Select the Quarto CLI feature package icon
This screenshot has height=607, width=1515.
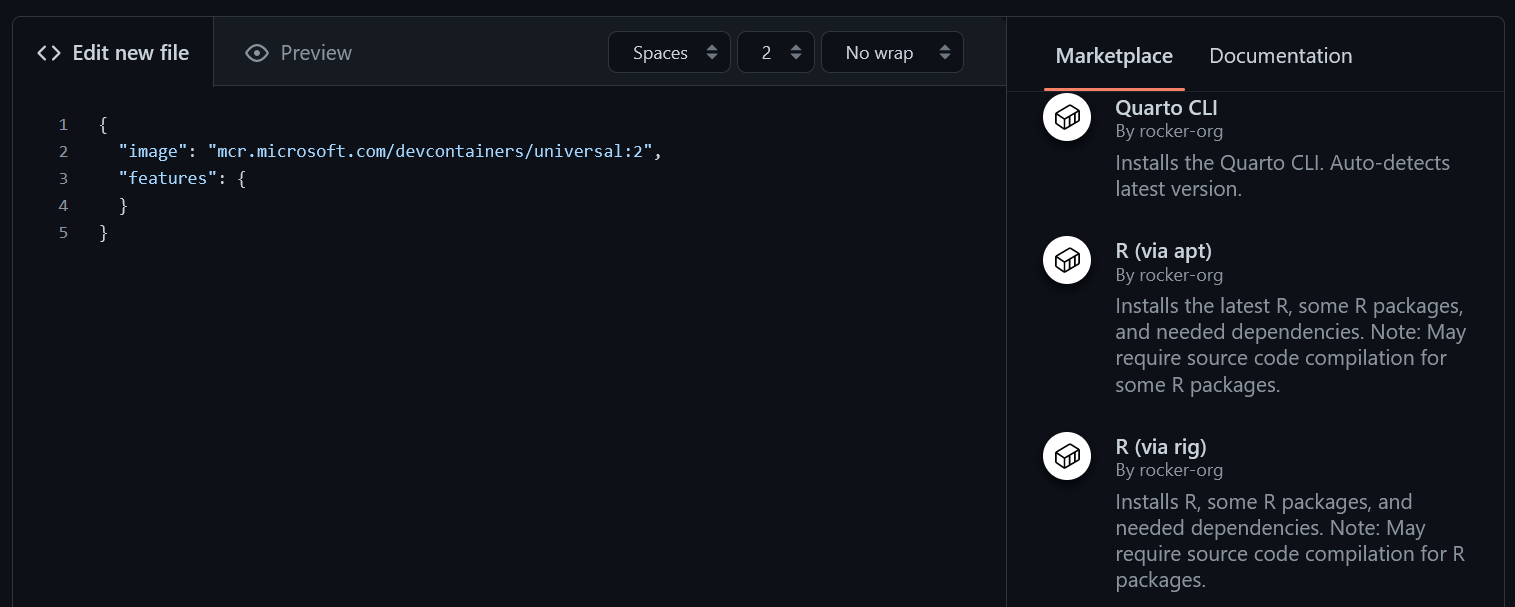(1066, 116)
